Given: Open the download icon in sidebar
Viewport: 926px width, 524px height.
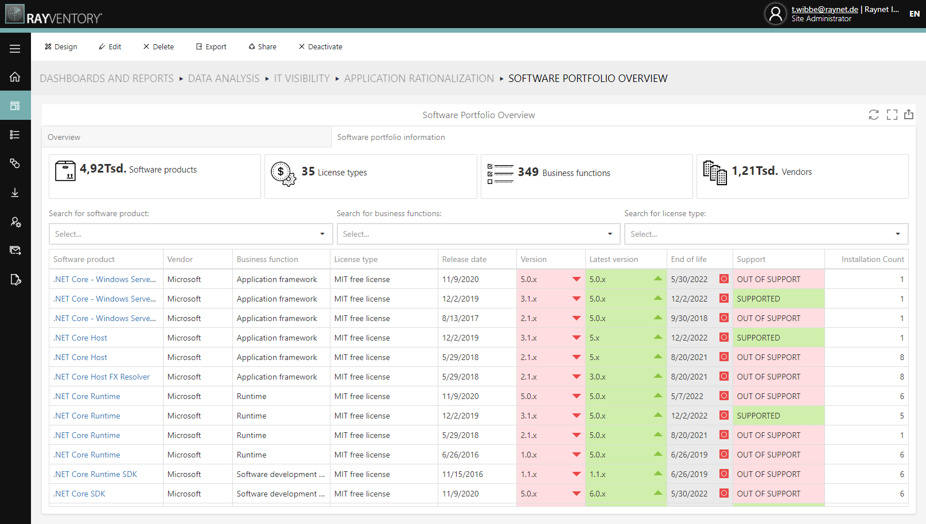Looking at the screenshot, I should (x=15, y=193).
